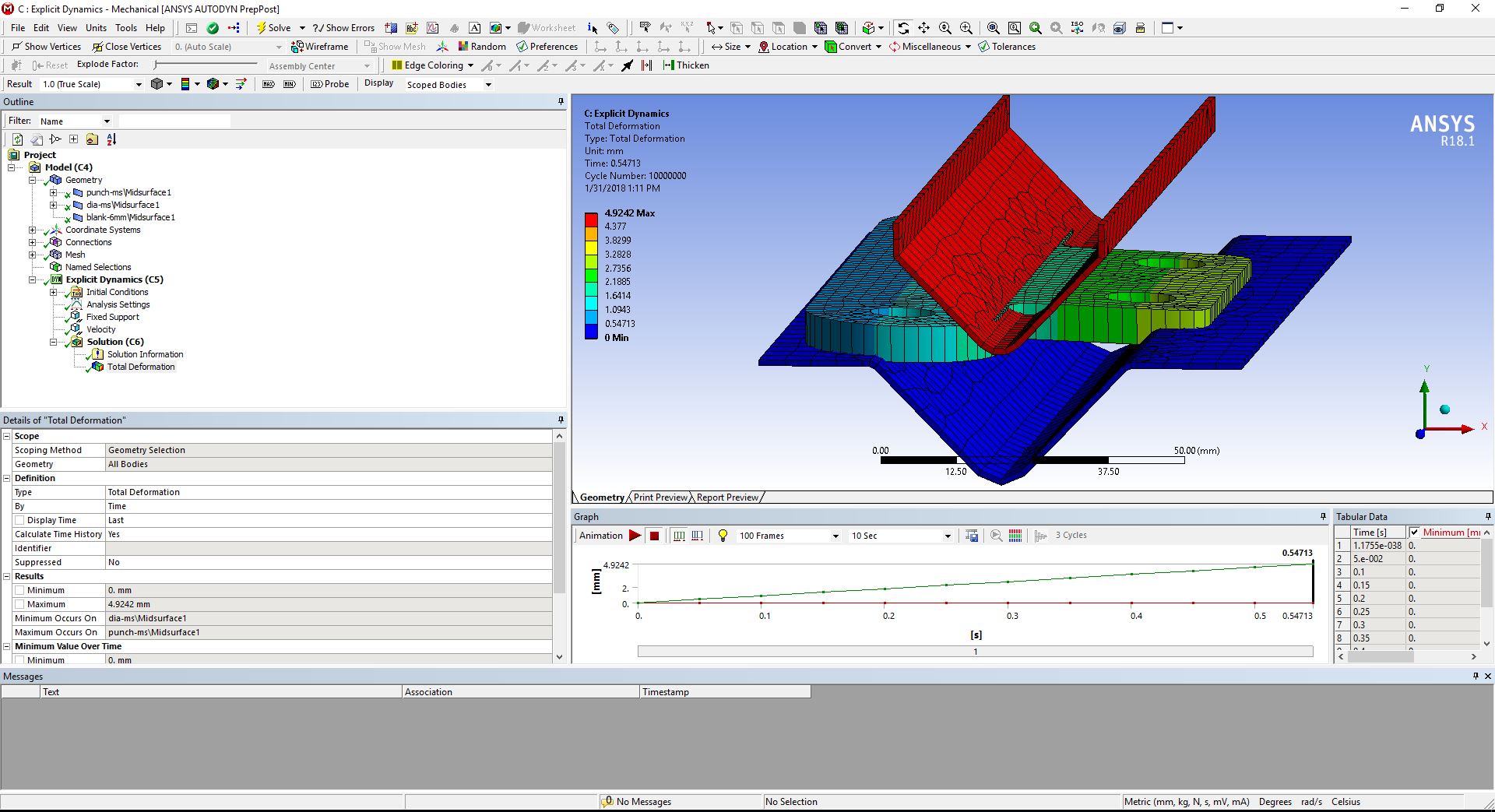Click the Outline filter text field
This screenshot has width=1495, height=812.
click(x=174, y=121)
